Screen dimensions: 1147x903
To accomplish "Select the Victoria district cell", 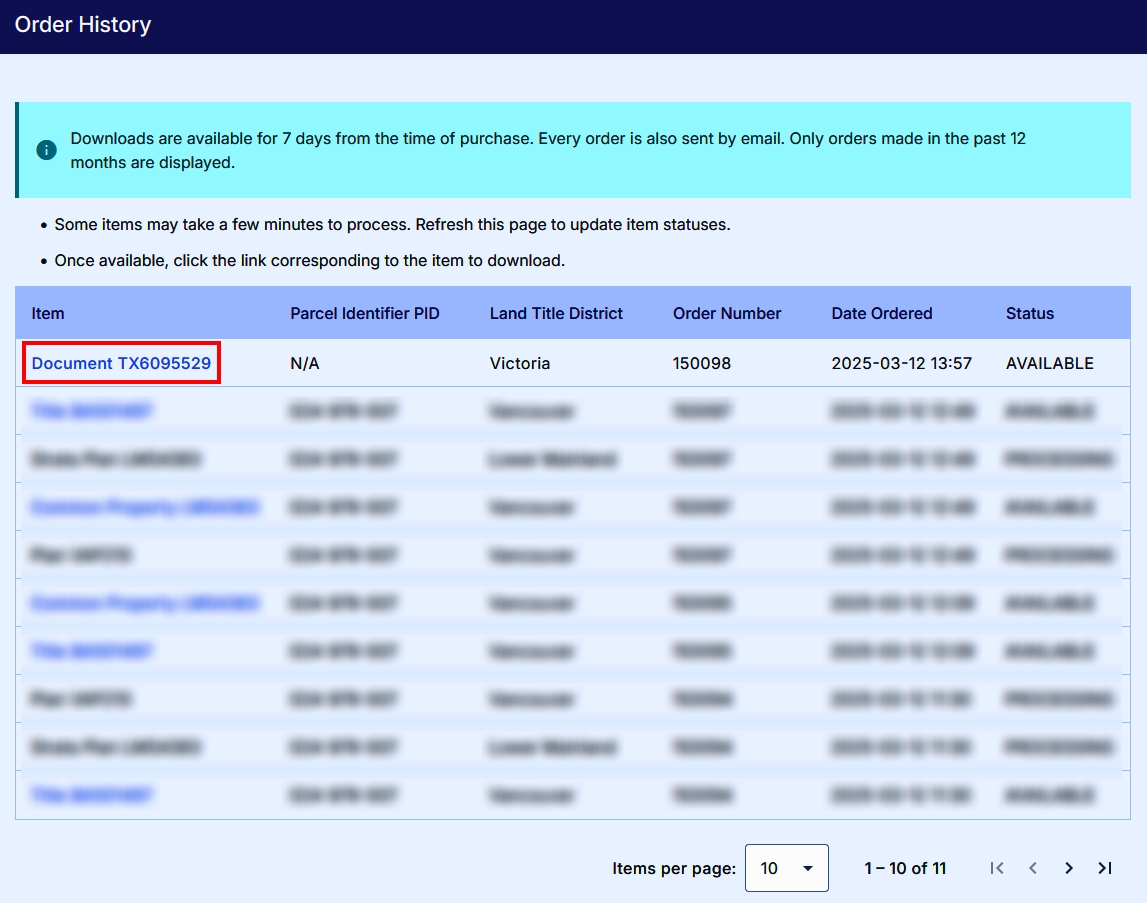I will (x=520, y=363).
